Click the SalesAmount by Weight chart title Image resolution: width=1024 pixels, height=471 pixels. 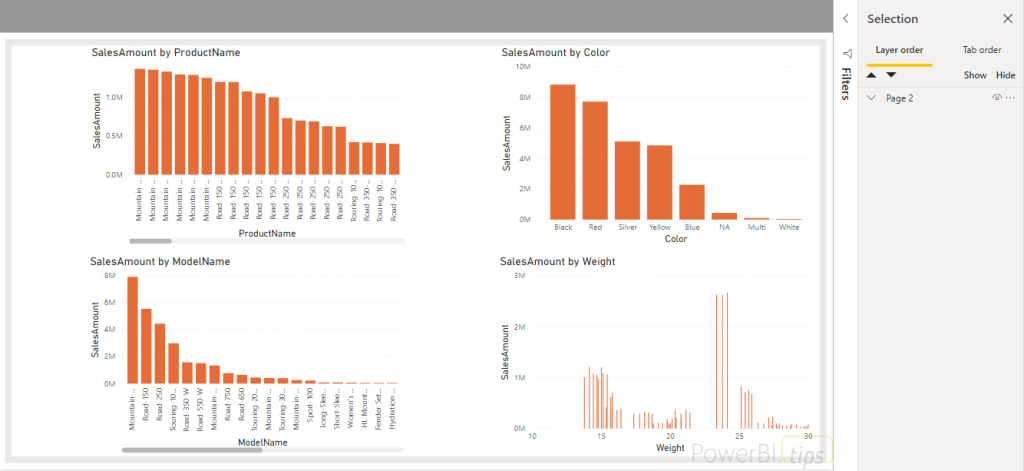[558, 262]
